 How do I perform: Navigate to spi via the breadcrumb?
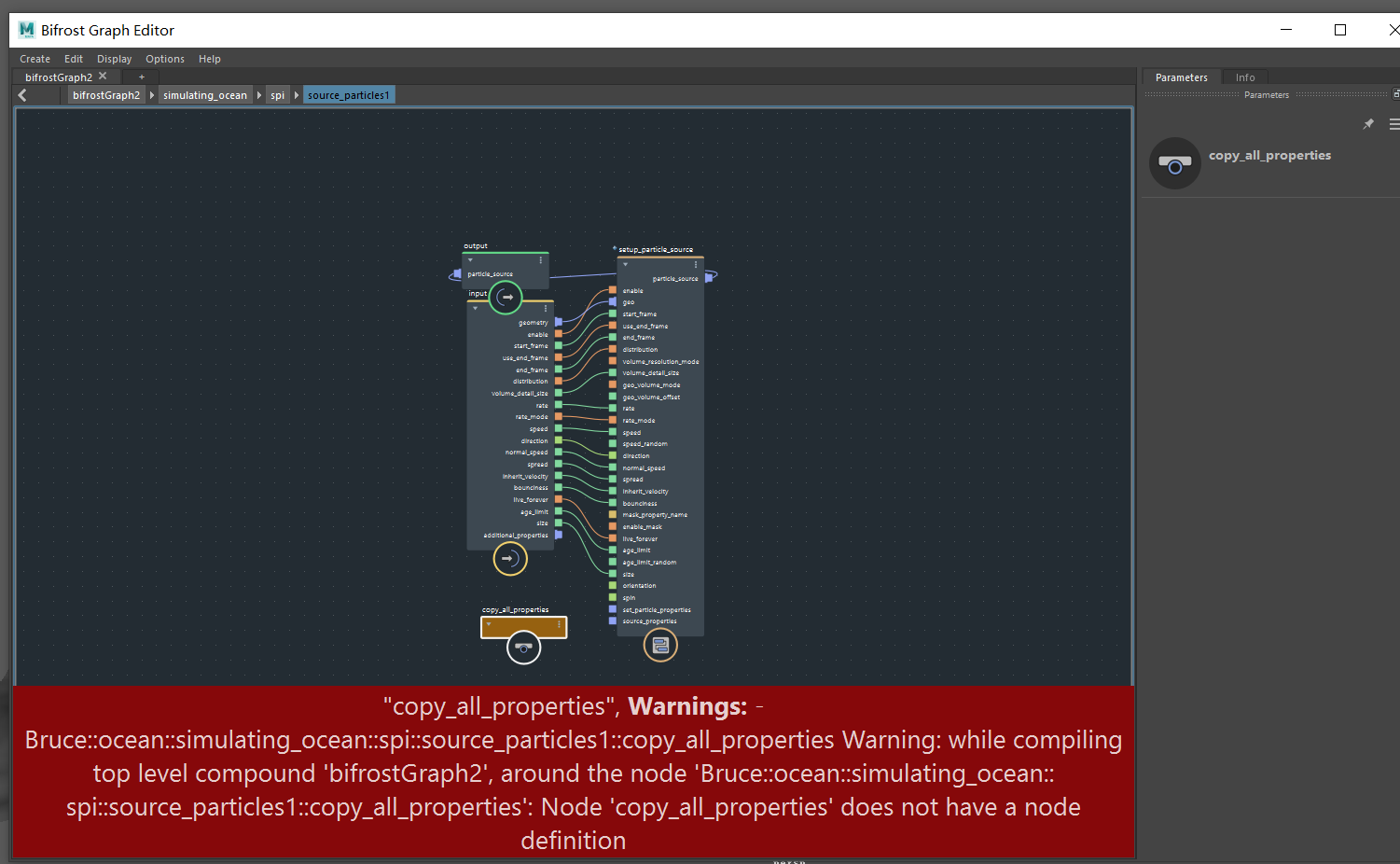277,94
